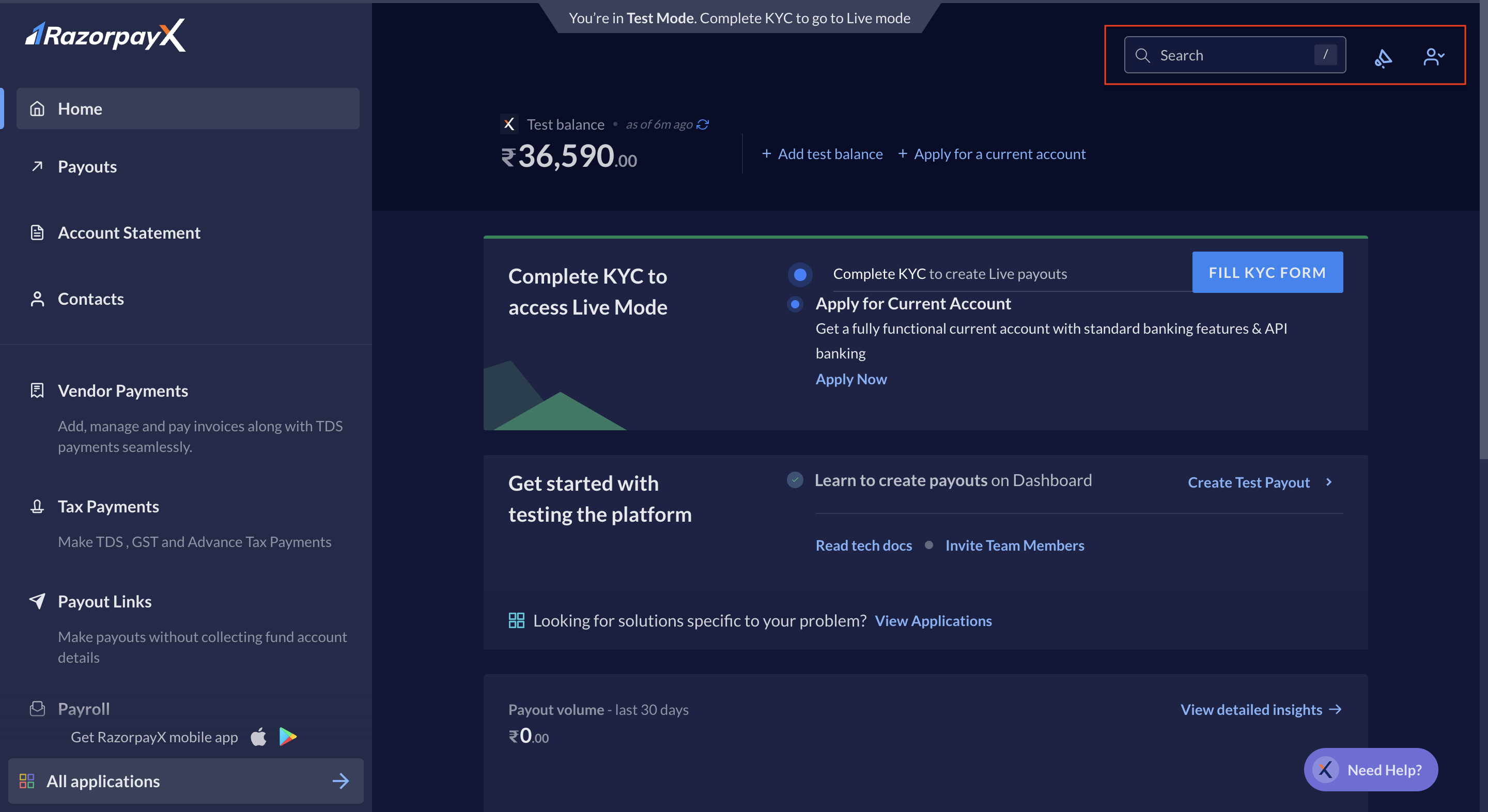1488x812 pixels.
Task: Click the Test Mode banner
Action: [x=739, y=18]
